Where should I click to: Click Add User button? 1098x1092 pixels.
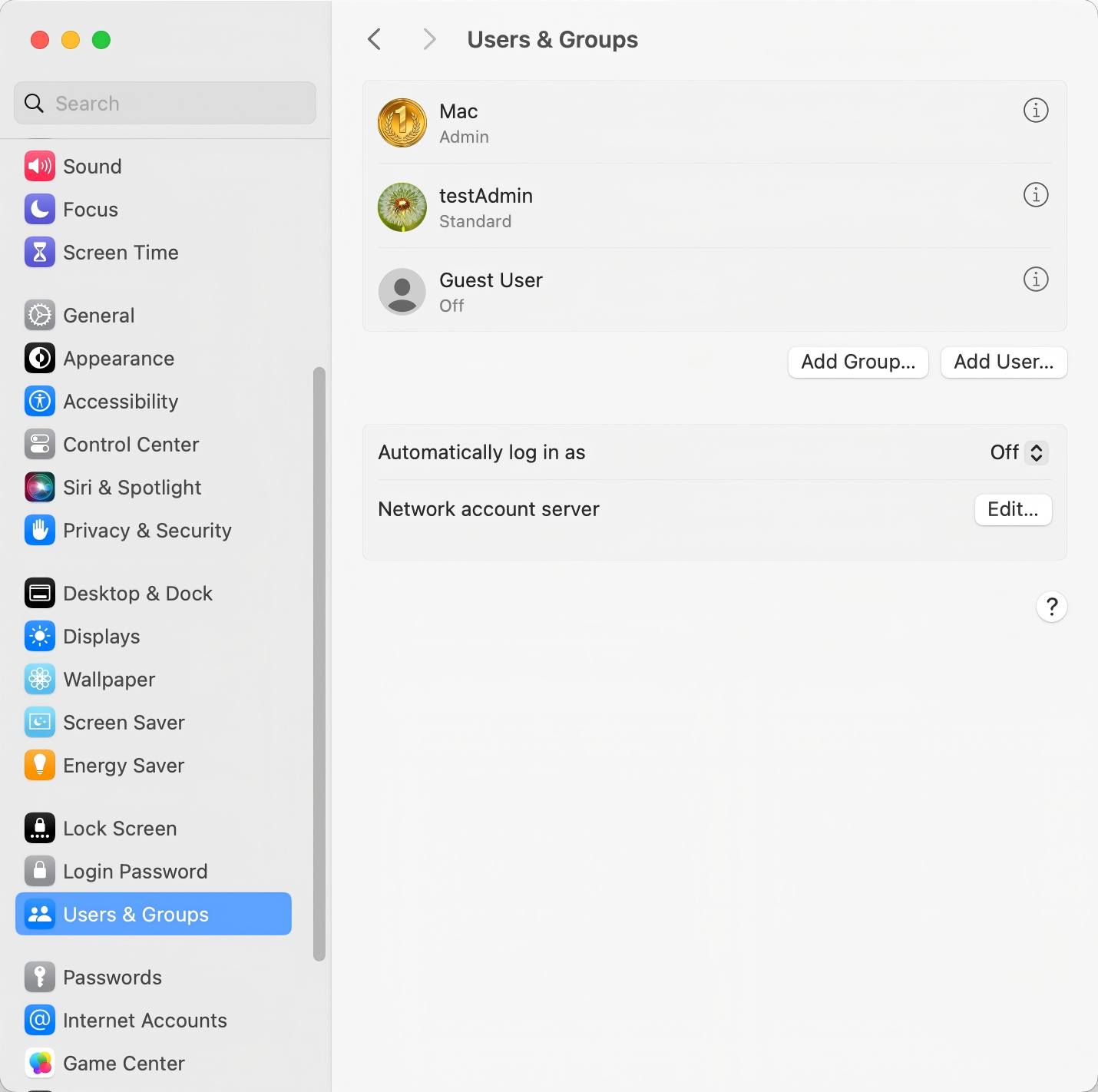point(1003,362)
